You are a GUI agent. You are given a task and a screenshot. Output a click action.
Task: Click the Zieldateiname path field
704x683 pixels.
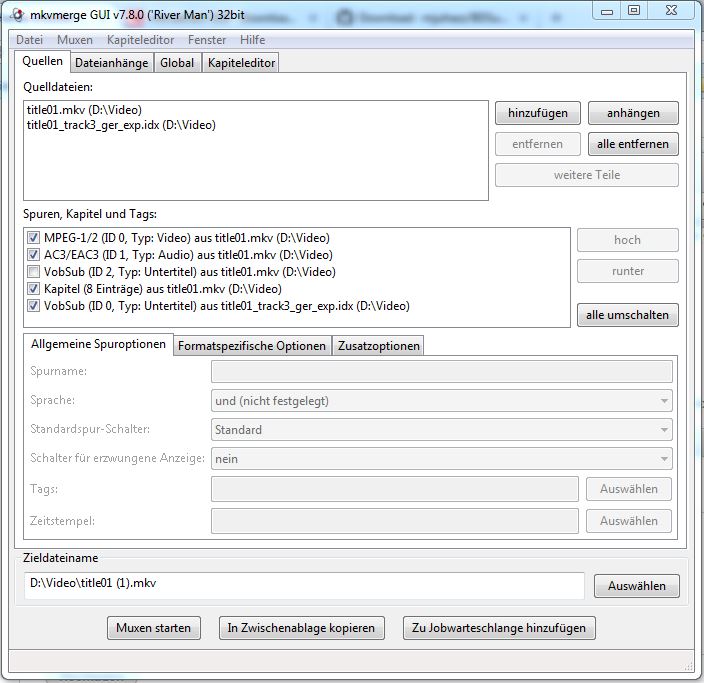(304, 585)
